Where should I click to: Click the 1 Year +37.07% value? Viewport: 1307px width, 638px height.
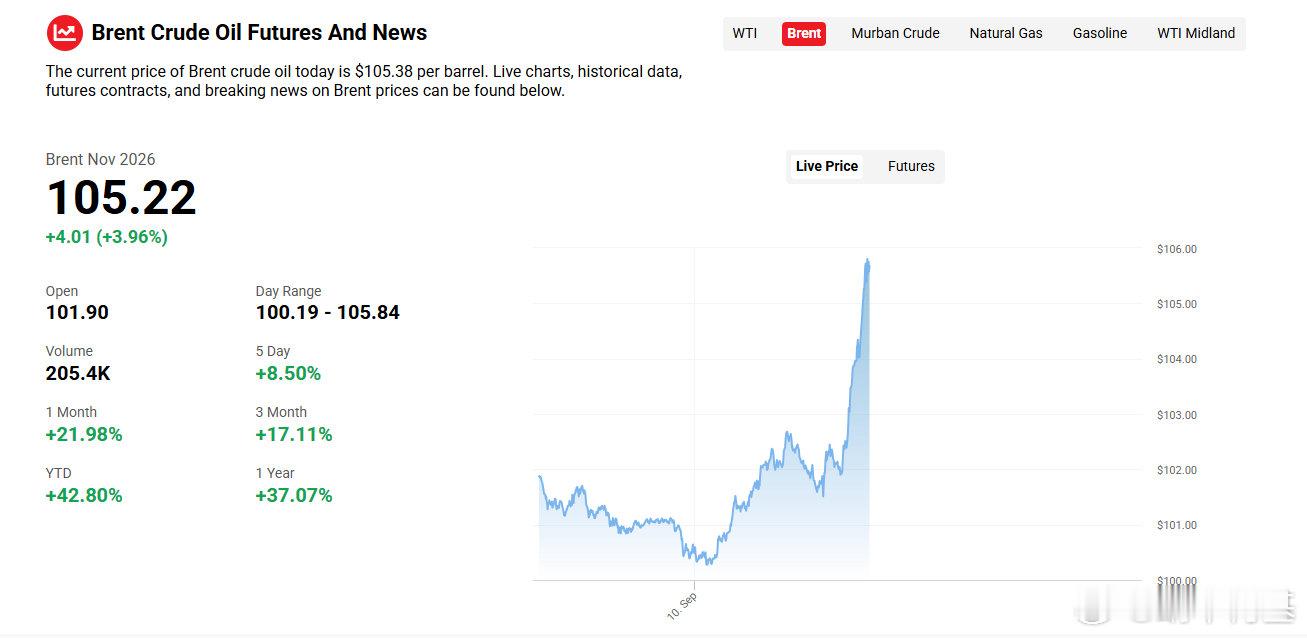(x=294, y=495)
